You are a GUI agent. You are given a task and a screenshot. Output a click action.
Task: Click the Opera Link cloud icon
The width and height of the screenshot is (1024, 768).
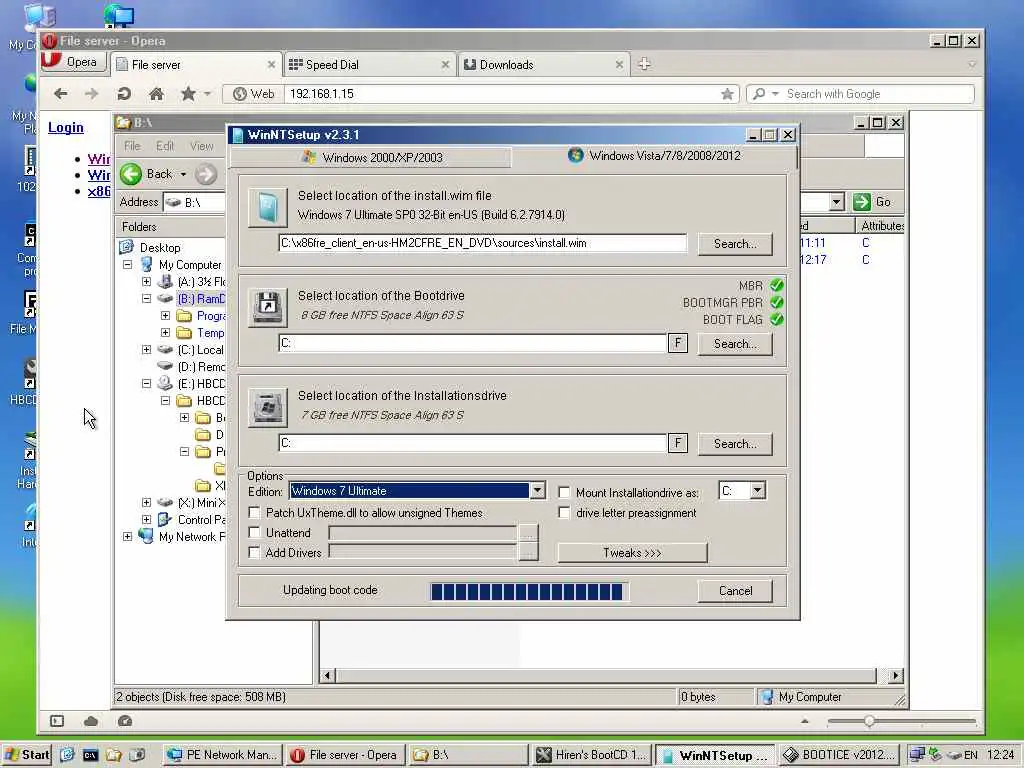point(91,721)
